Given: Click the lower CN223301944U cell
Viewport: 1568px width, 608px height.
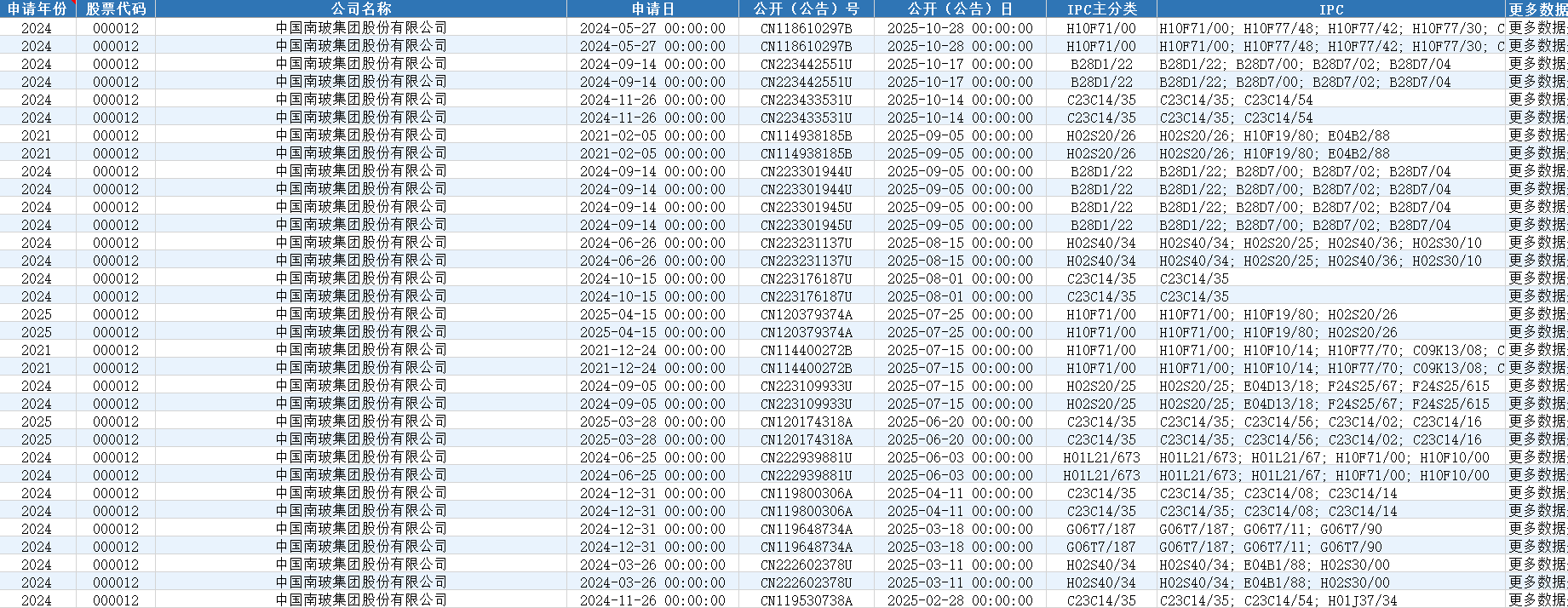Looking at the screenshot, I should point(807,188).
